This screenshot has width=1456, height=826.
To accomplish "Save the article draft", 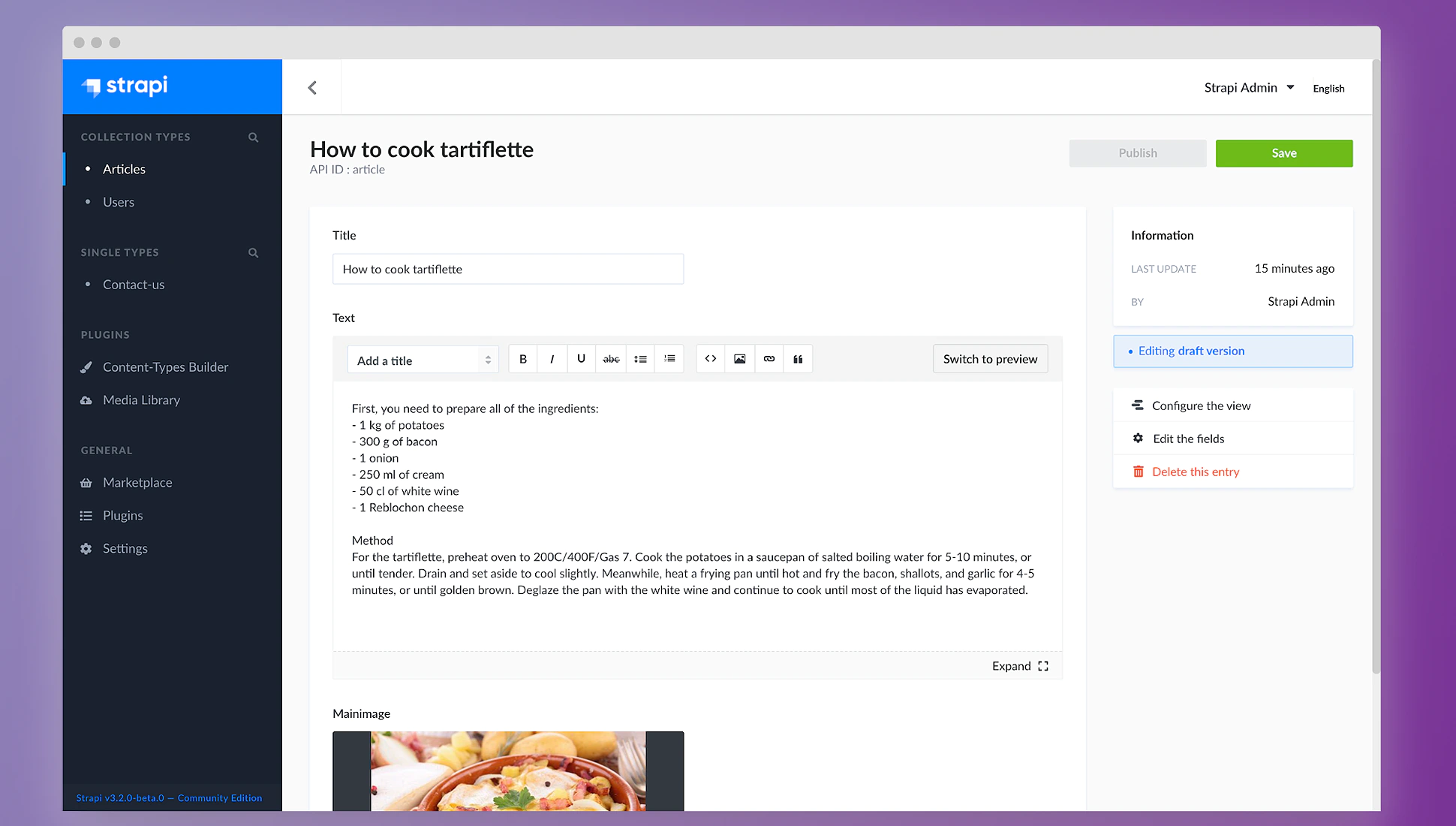I will pos(1283,152).
